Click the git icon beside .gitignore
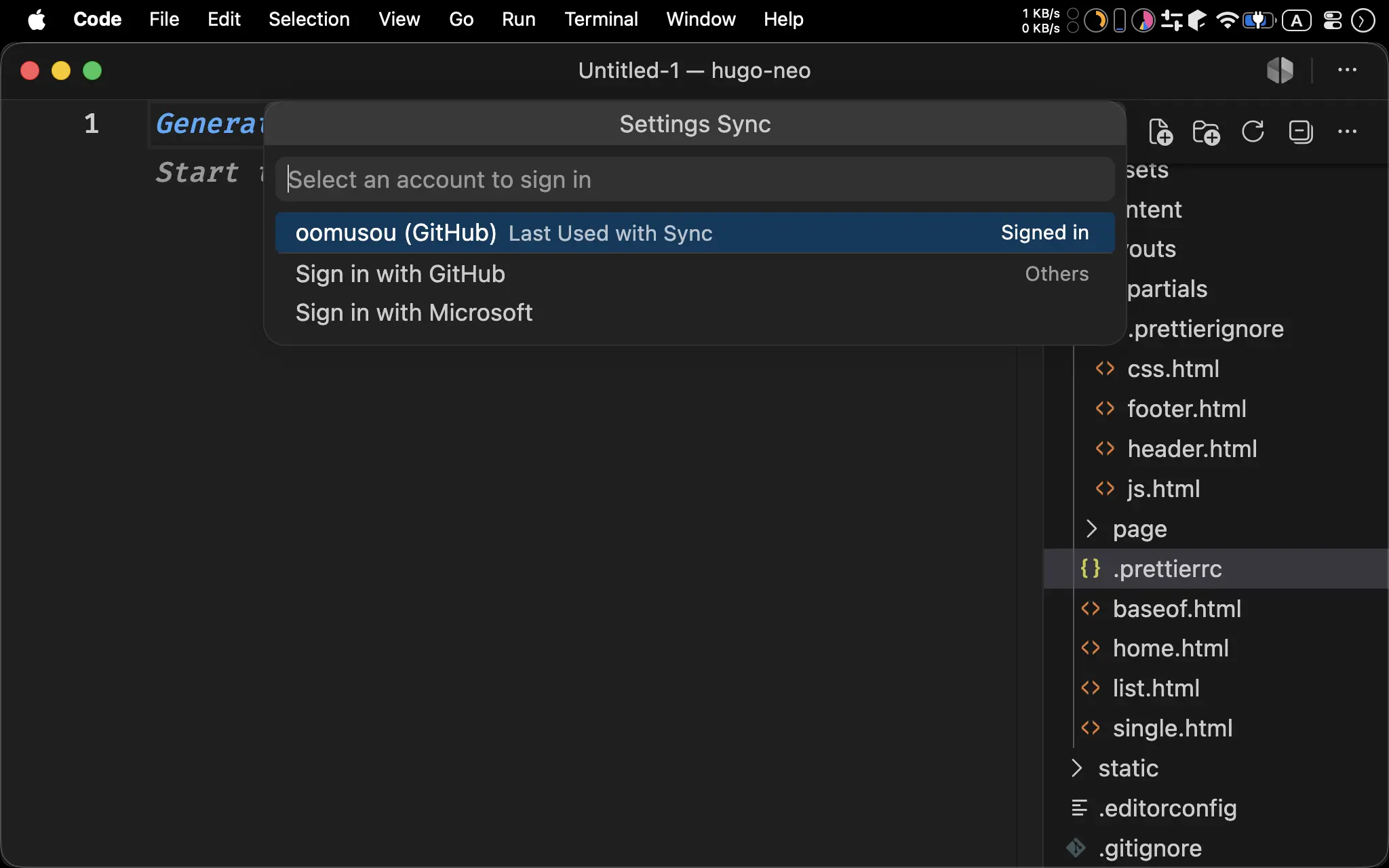 pyautogui.click(x=1076, y=848)
